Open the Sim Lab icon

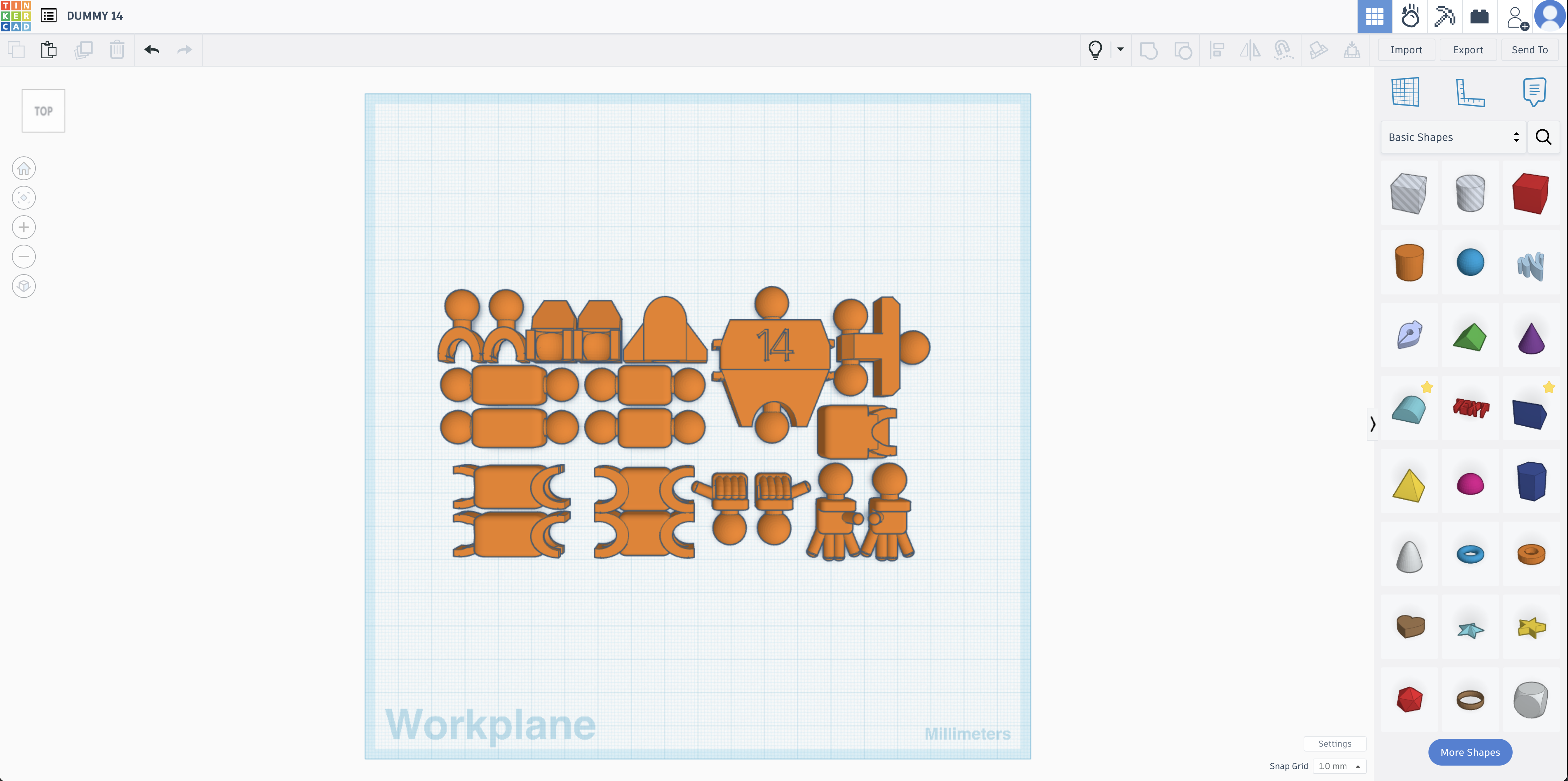(x=1410, y=16)
